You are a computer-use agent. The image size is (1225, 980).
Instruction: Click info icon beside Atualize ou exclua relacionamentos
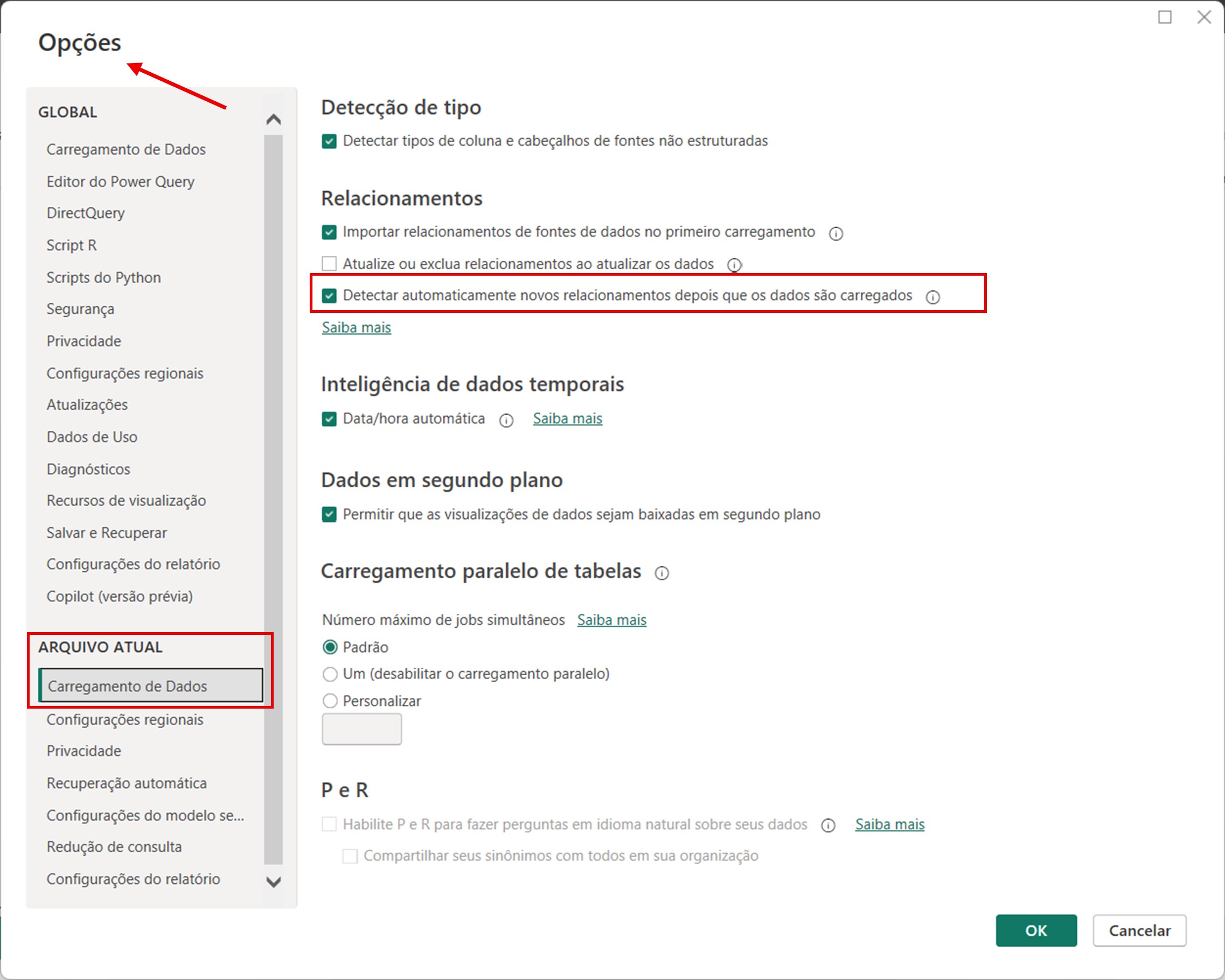pos(734,265)
